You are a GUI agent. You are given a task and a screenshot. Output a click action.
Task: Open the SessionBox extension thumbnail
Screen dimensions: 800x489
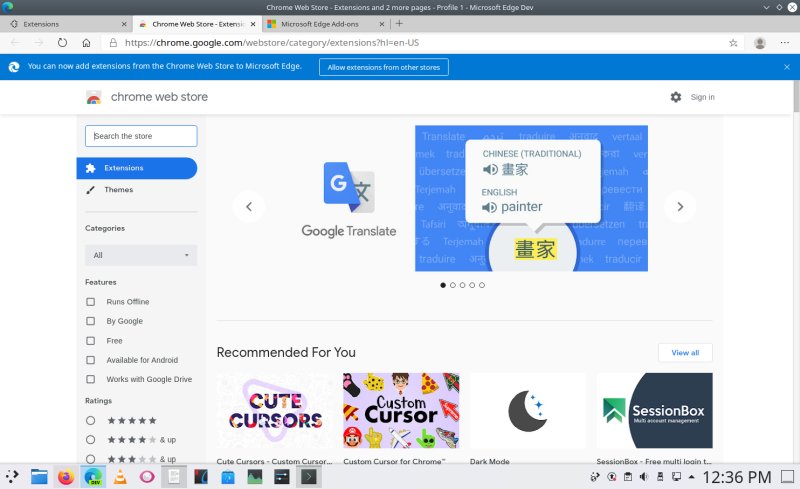click(654, 410)
